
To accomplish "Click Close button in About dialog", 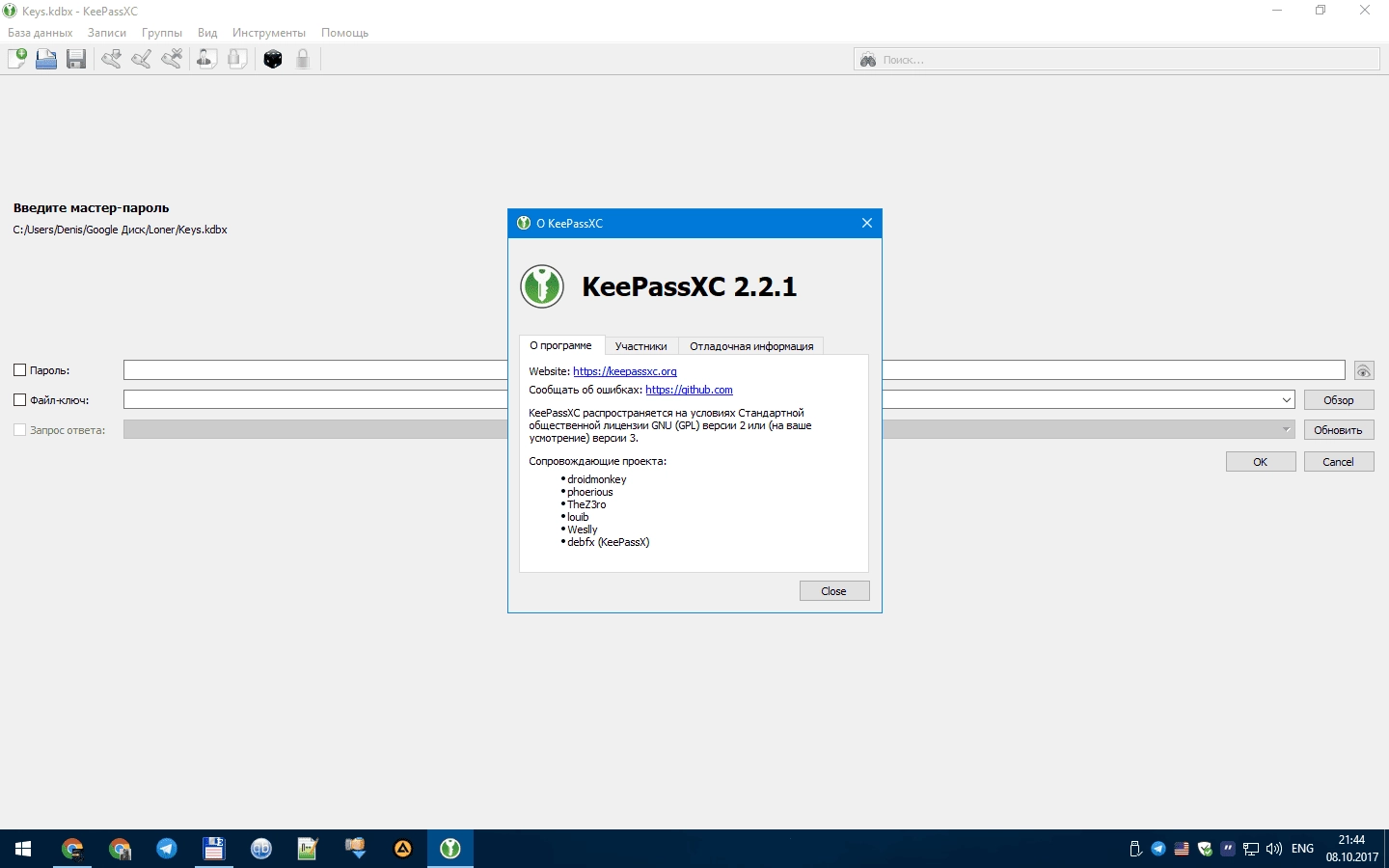I will pos(834,591).
